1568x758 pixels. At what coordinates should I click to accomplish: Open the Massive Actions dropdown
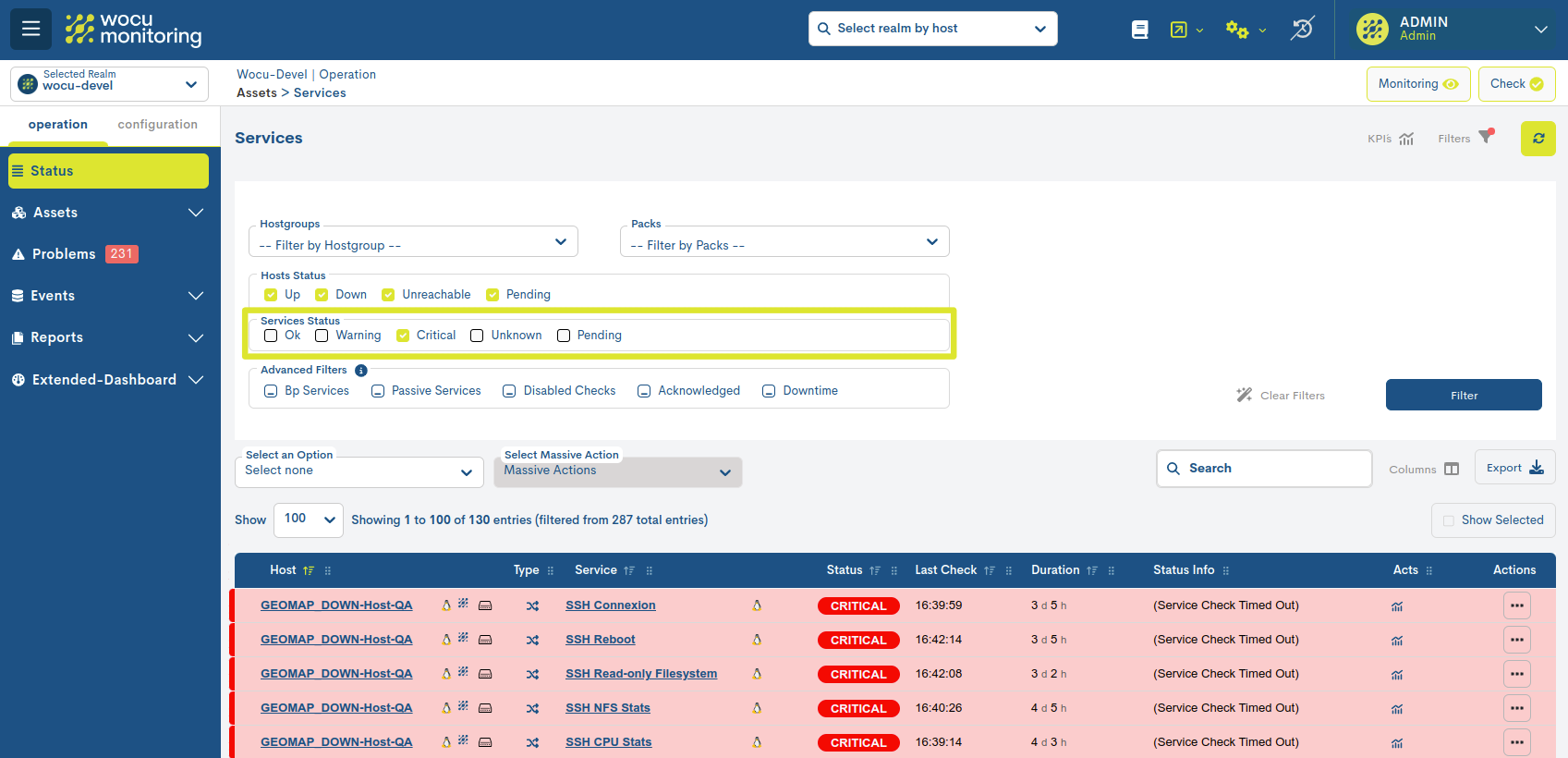618,471
